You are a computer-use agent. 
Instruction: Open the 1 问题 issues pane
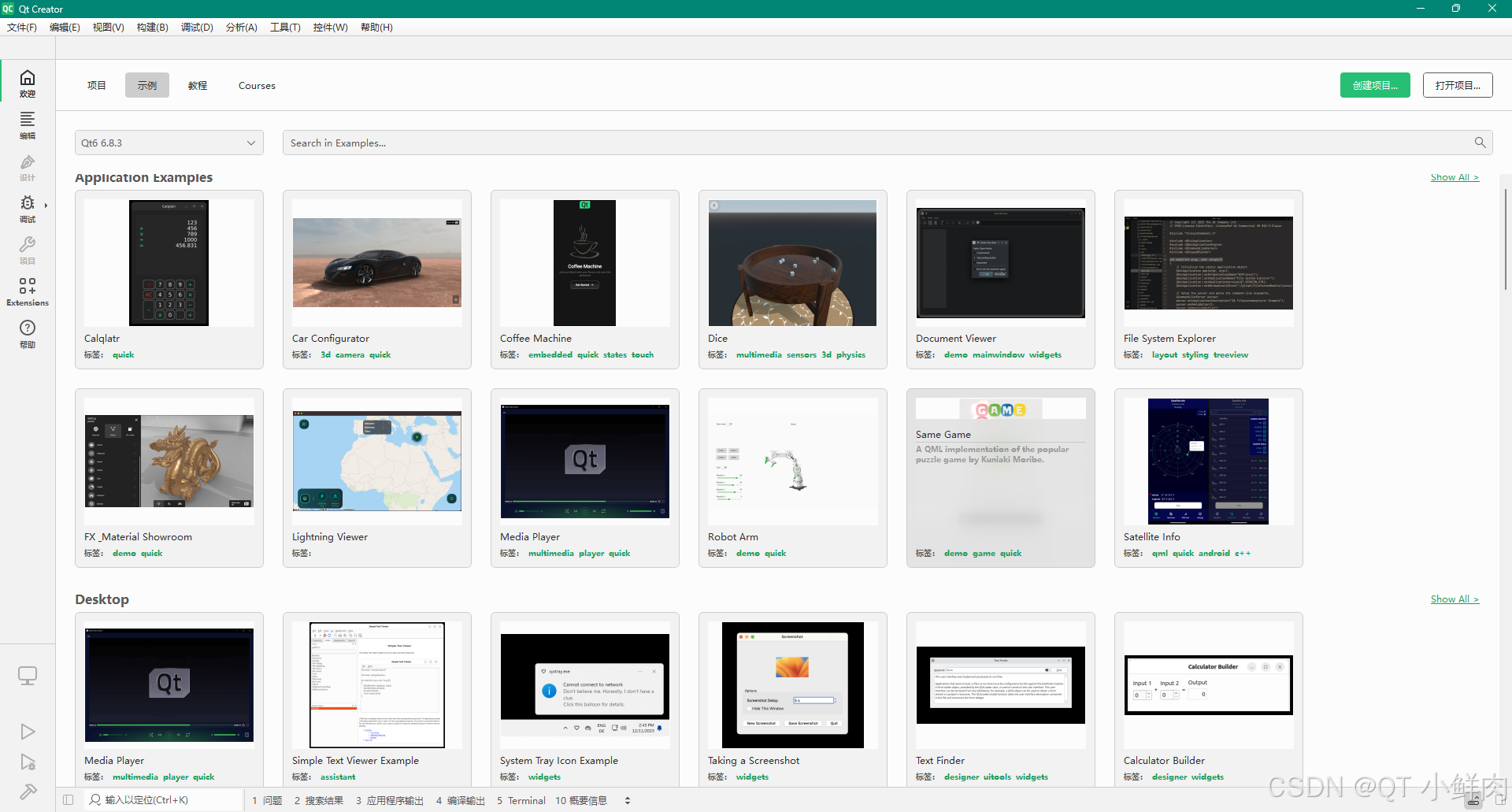tap(267, 800)
